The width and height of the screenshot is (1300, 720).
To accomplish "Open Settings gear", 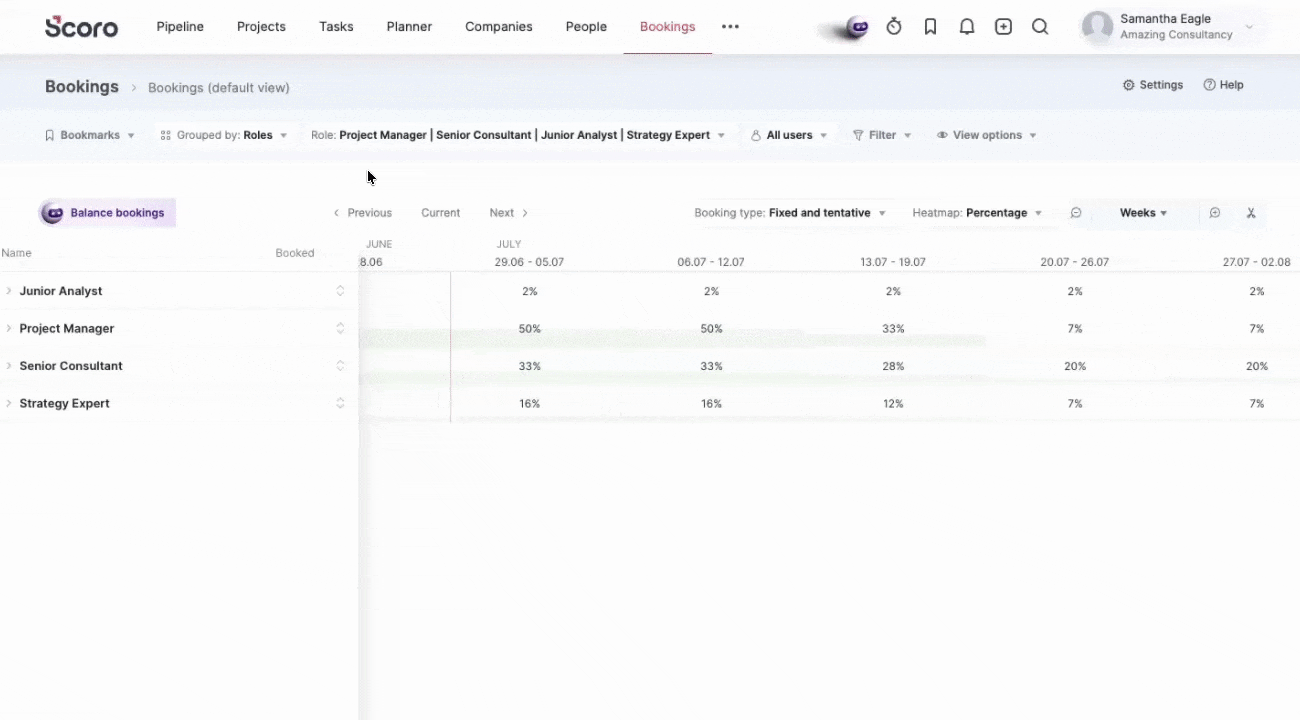I will (x=1153, y=85).
